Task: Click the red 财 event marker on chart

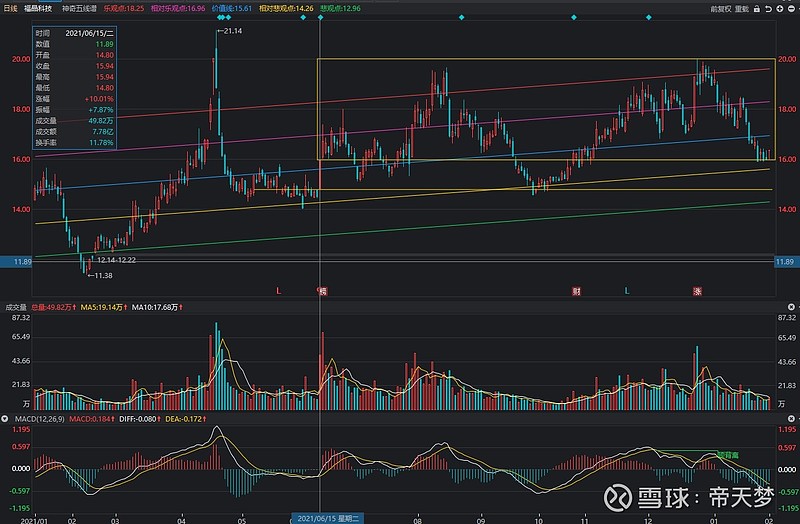Action: click(577, 291)
